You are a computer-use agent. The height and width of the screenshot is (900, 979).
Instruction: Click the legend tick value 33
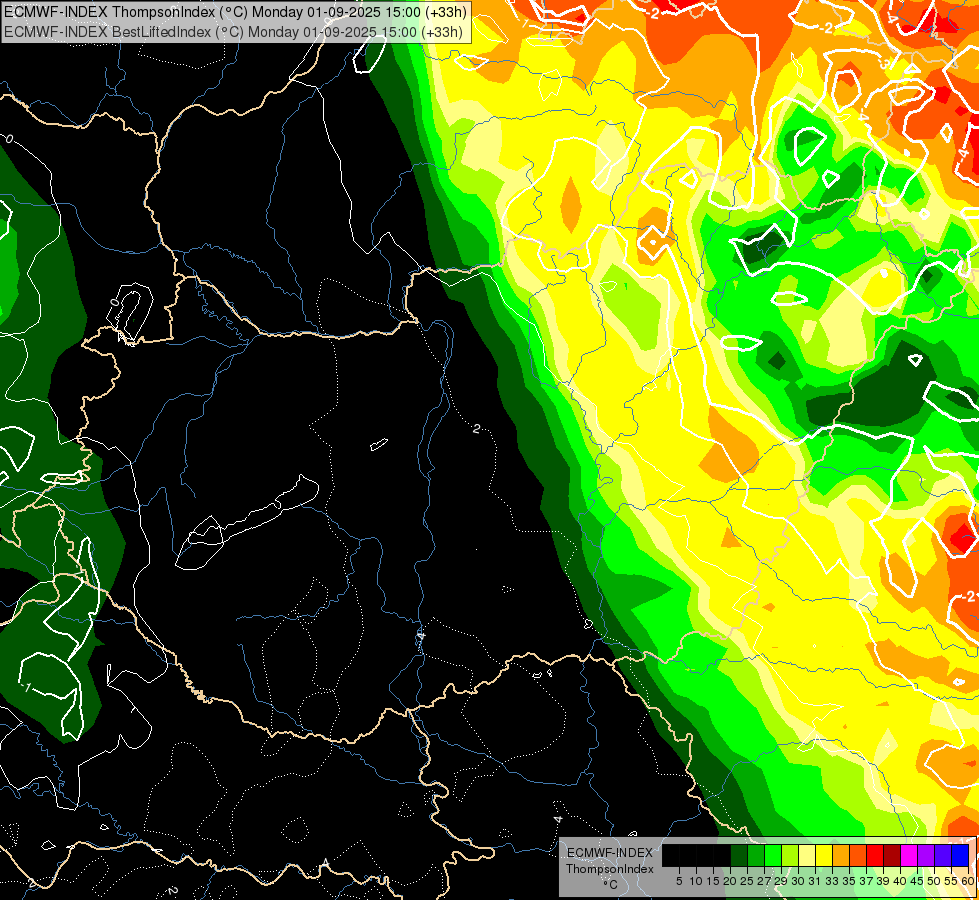[832, 881]
